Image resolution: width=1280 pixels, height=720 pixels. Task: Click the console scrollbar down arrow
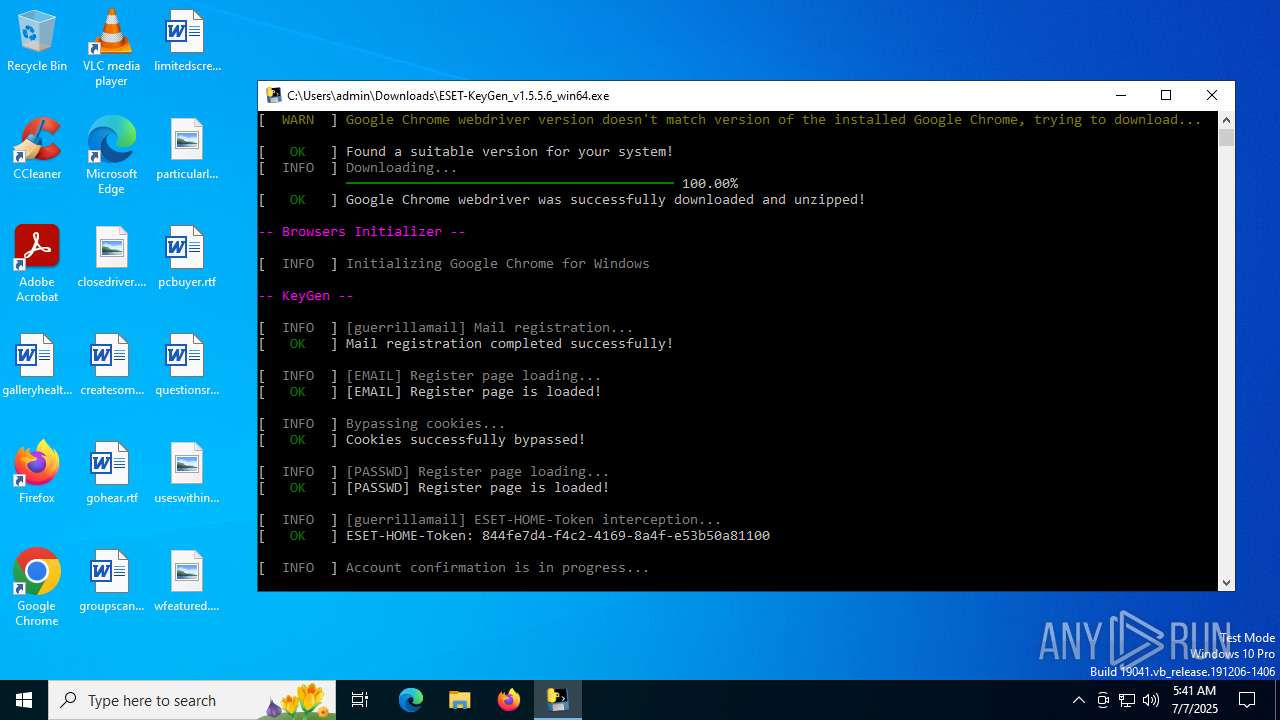[1226, 582]
